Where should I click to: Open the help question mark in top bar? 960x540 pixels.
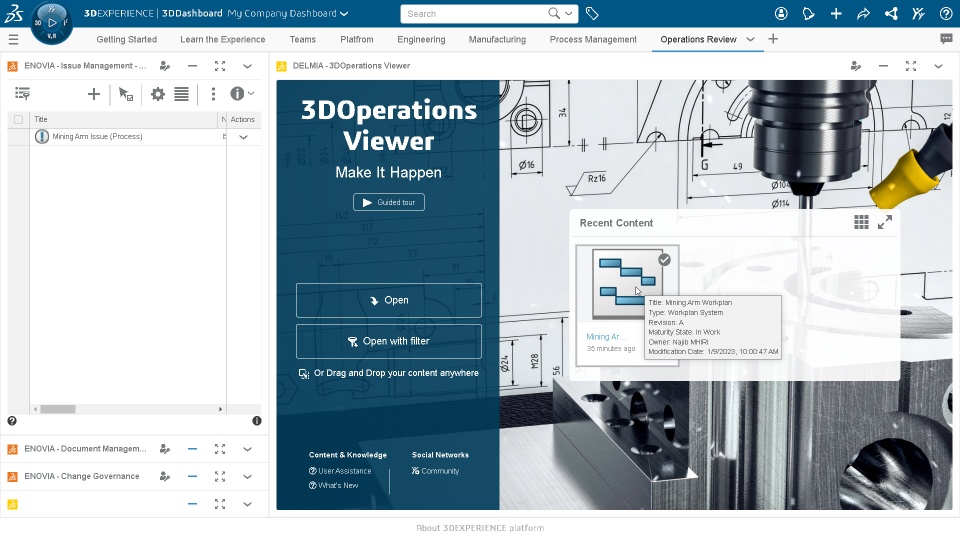point(946,13)
